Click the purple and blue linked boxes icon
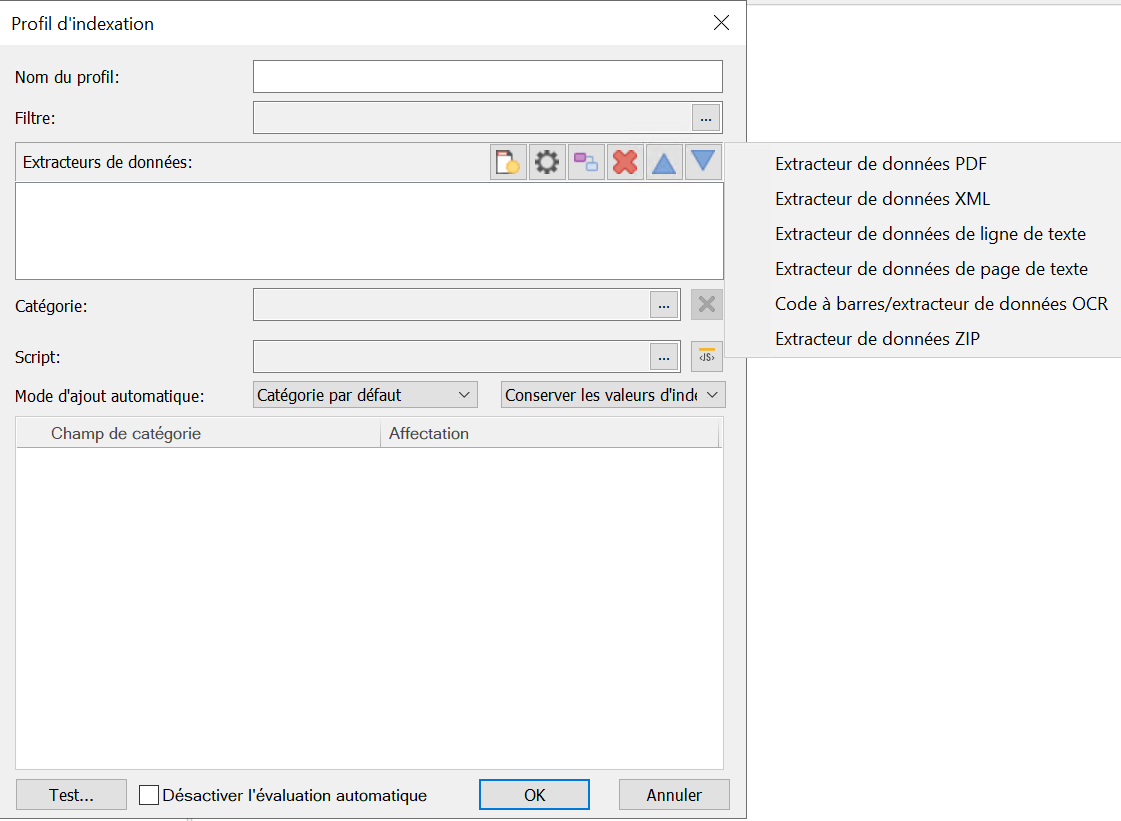This screenshot has height=821, width=1121. [586, 162]
